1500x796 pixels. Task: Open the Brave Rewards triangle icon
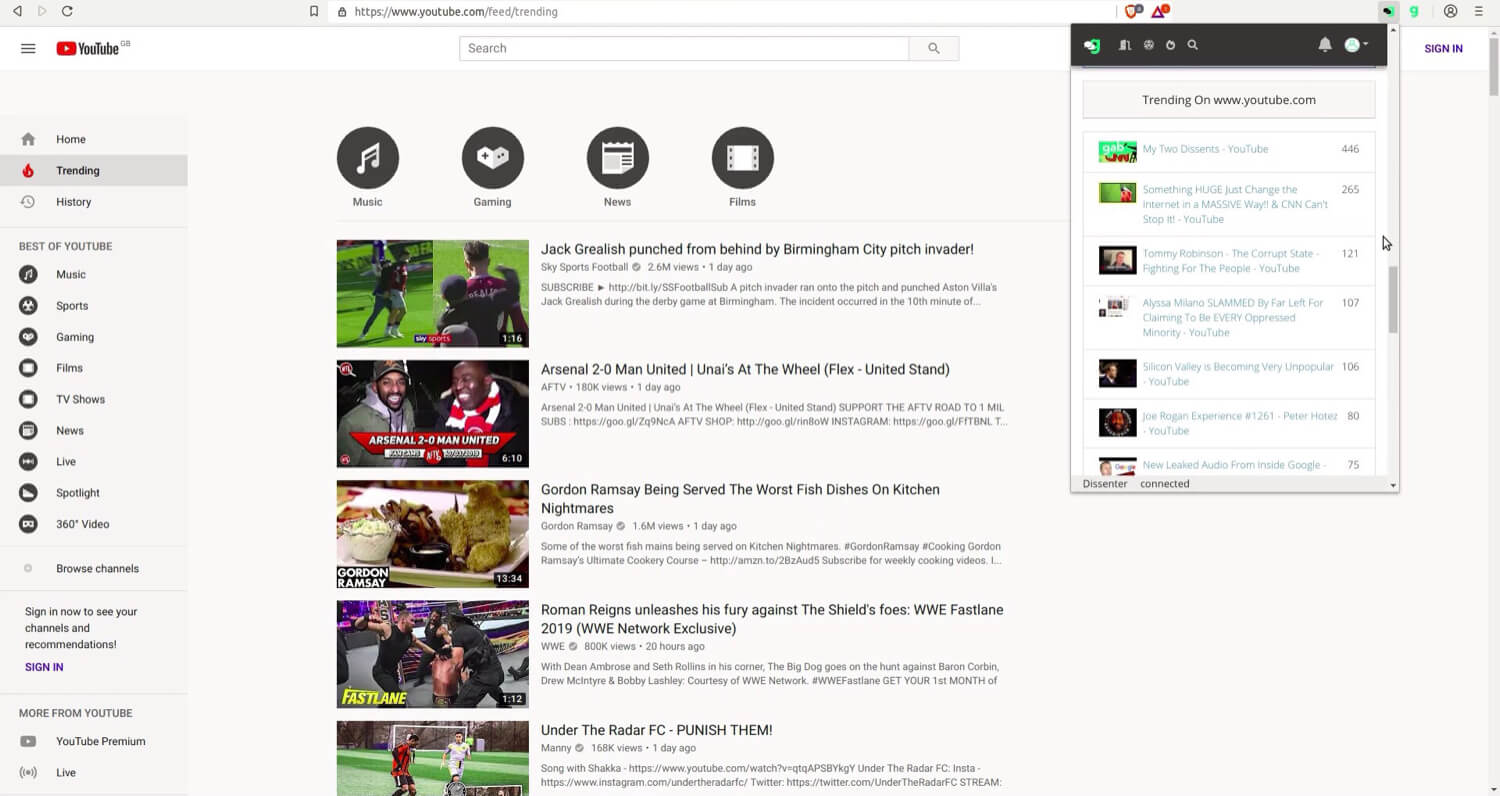(x=1159, y=11)
